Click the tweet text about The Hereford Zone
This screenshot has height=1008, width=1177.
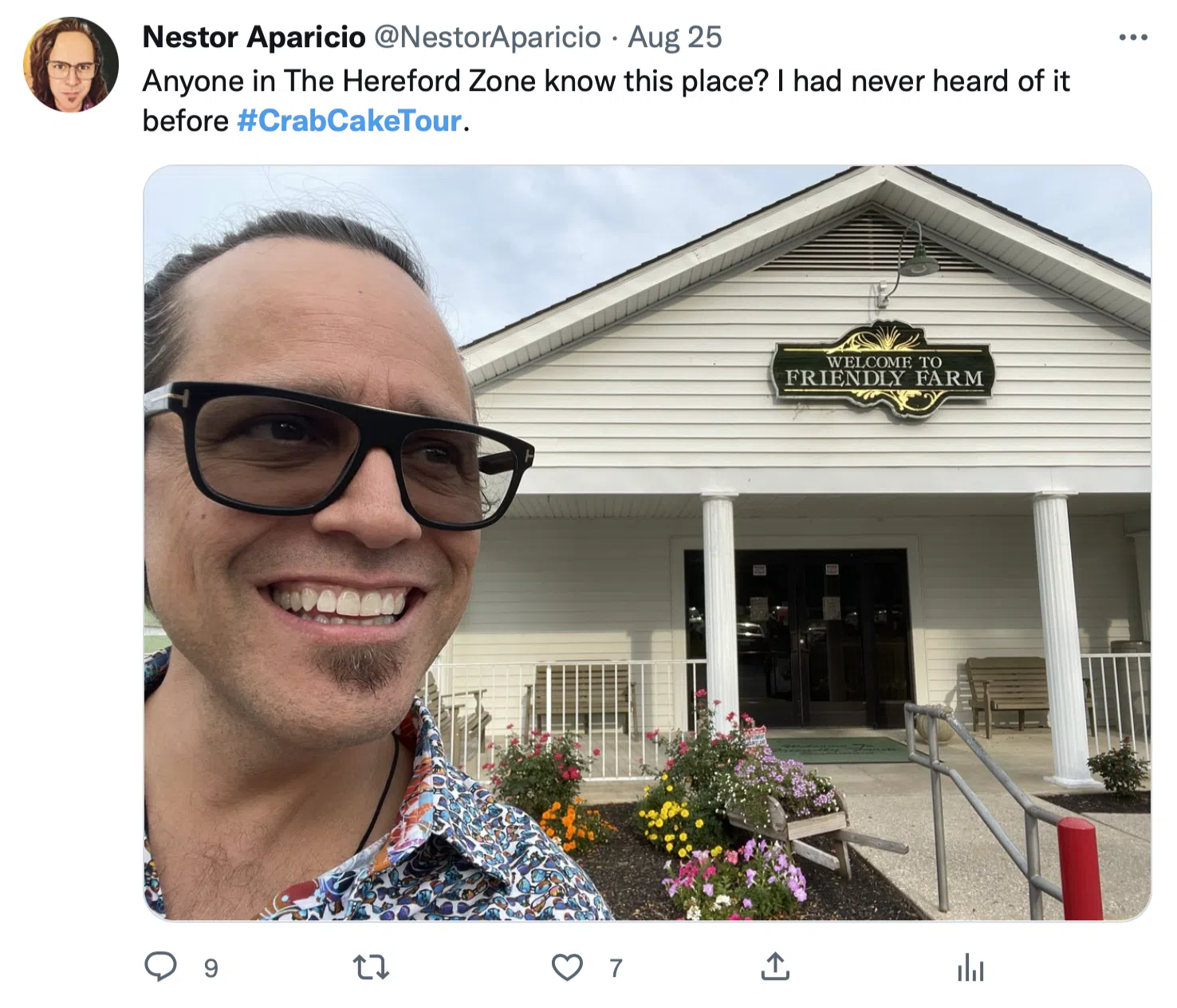click(x=606, y=100)
